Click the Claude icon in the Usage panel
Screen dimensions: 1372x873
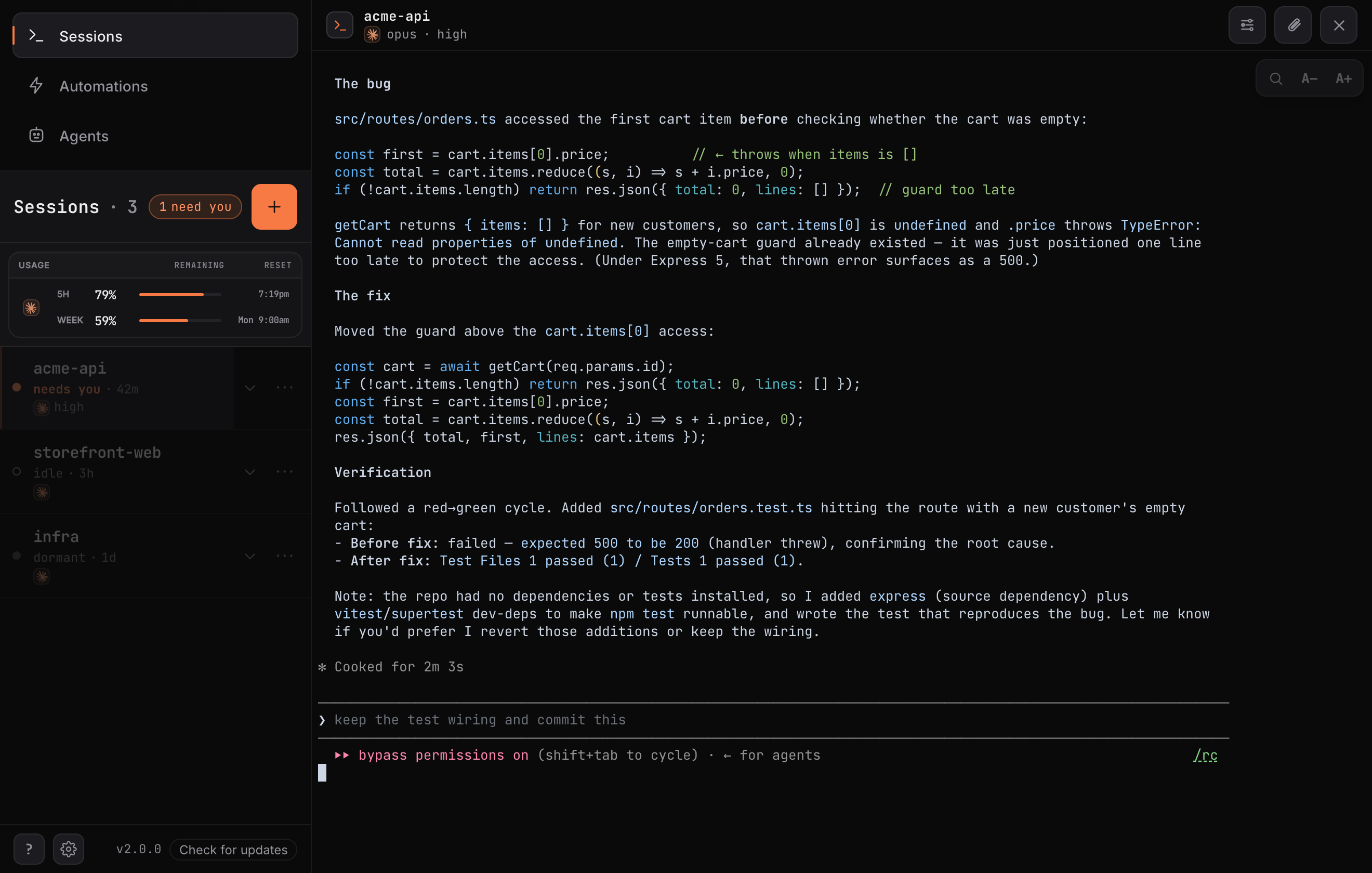coord(31,308)
